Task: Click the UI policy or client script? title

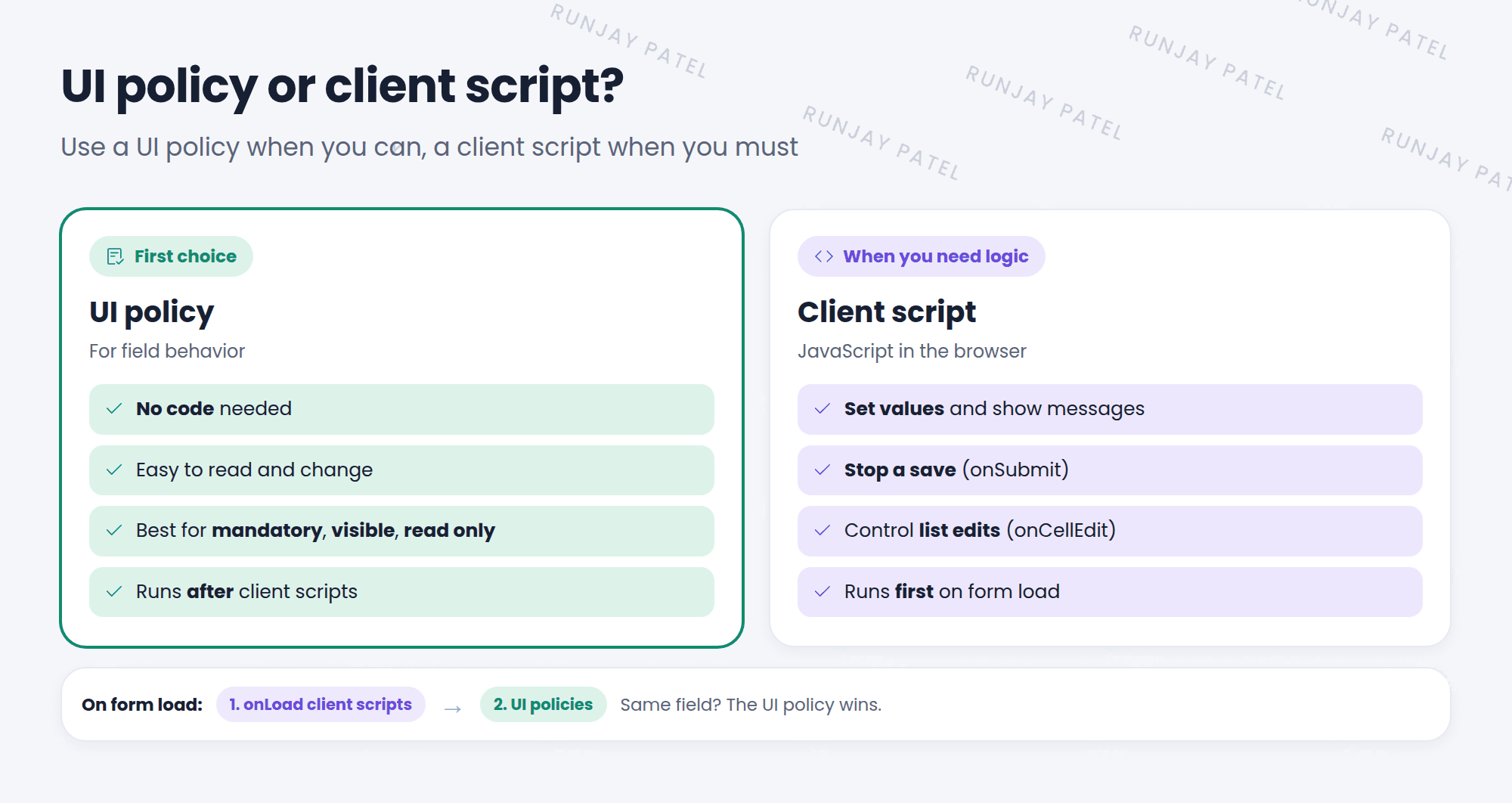Action: [342, 87]
